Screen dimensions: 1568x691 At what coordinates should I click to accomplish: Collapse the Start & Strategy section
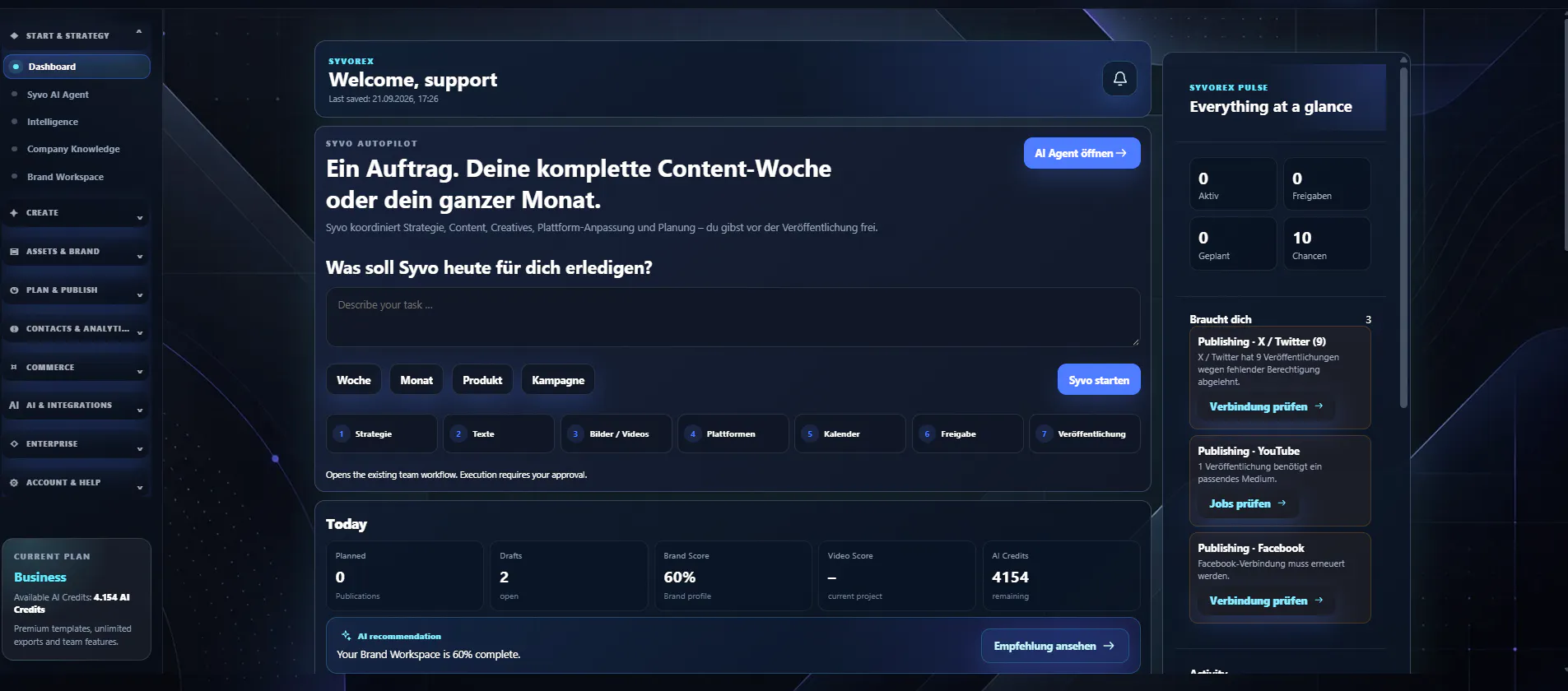(x=138, y=32)
